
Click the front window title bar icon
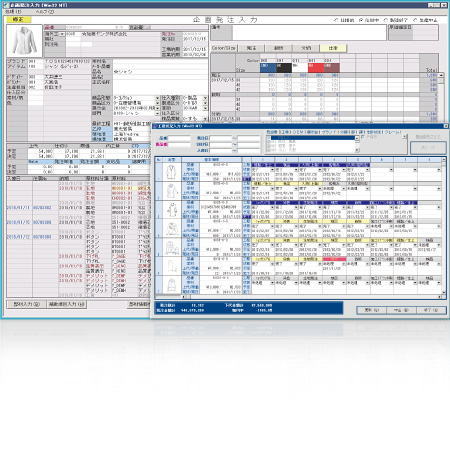pos(154,126)
